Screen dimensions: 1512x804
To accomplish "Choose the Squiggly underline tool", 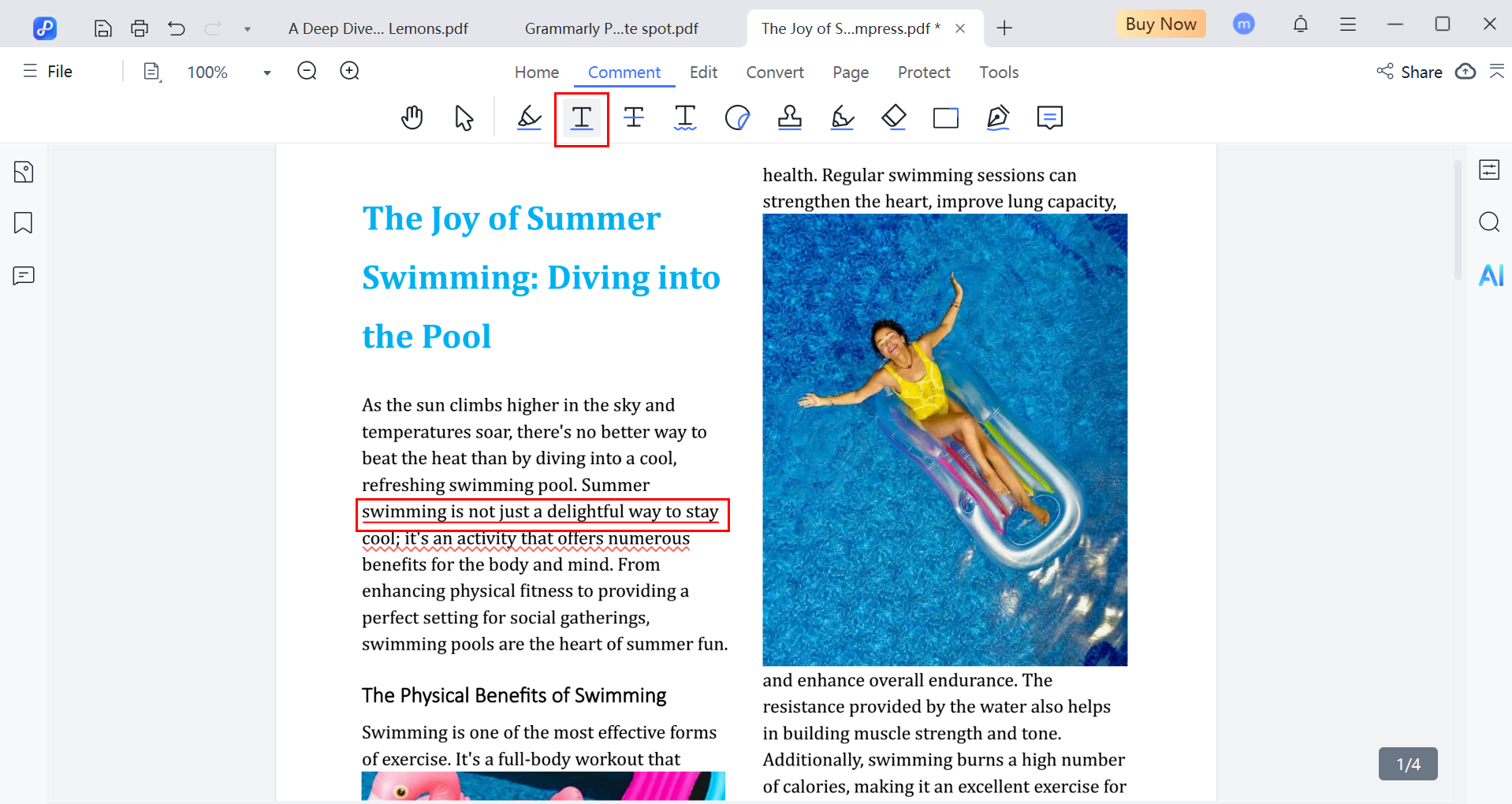I will pyautogui.click(x=685, y=117).
